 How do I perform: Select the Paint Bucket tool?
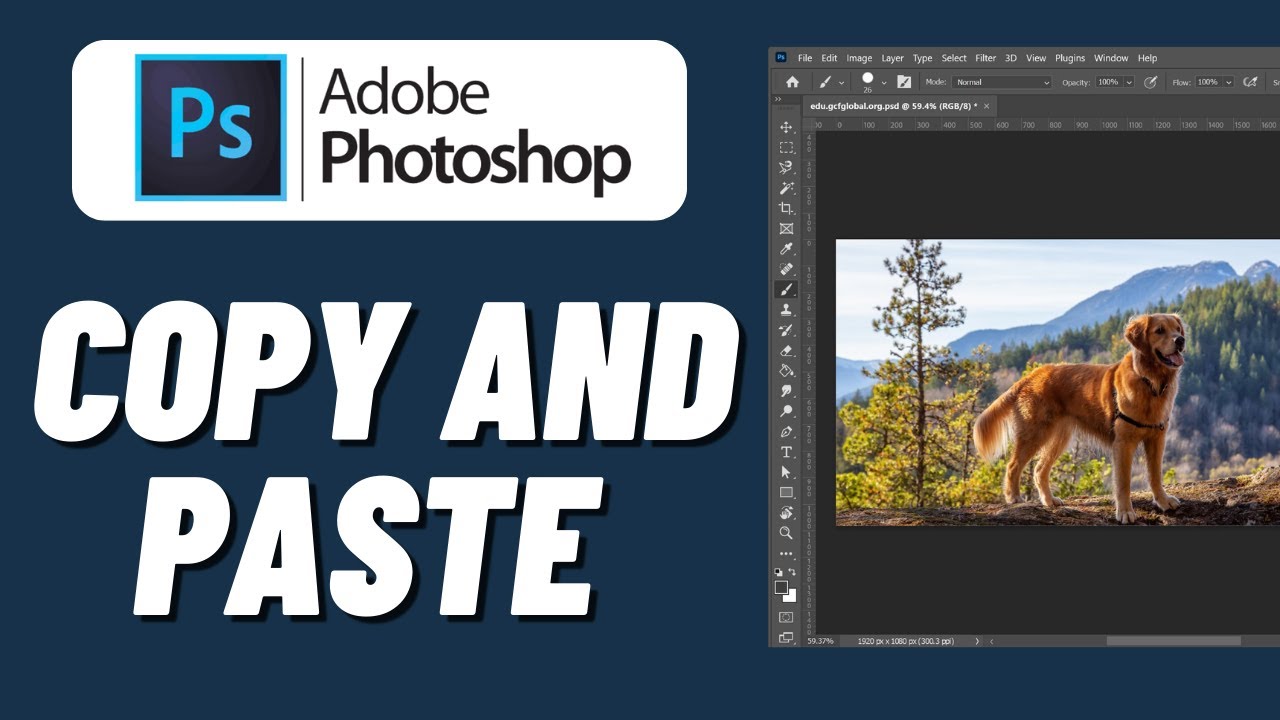(x=786, y=370)
